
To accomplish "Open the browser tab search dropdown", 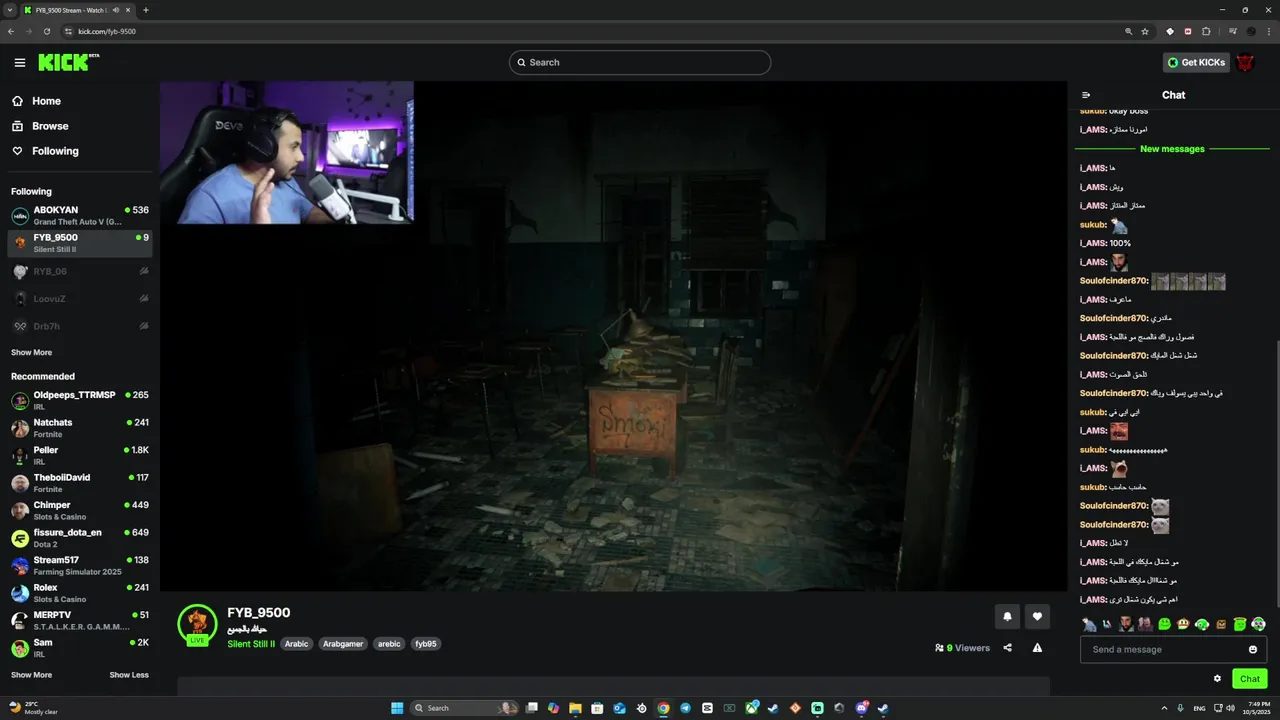I will (x=9, y=10).
